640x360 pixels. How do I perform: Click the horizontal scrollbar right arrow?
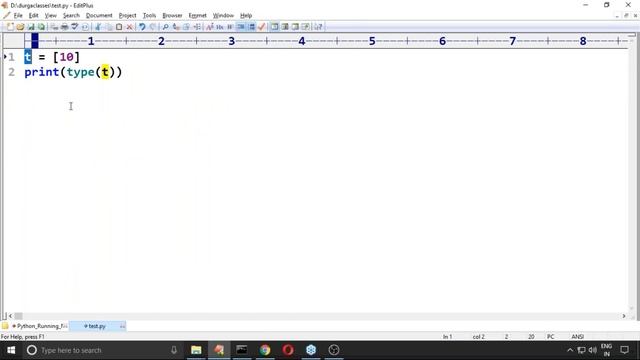coord(624,316)
